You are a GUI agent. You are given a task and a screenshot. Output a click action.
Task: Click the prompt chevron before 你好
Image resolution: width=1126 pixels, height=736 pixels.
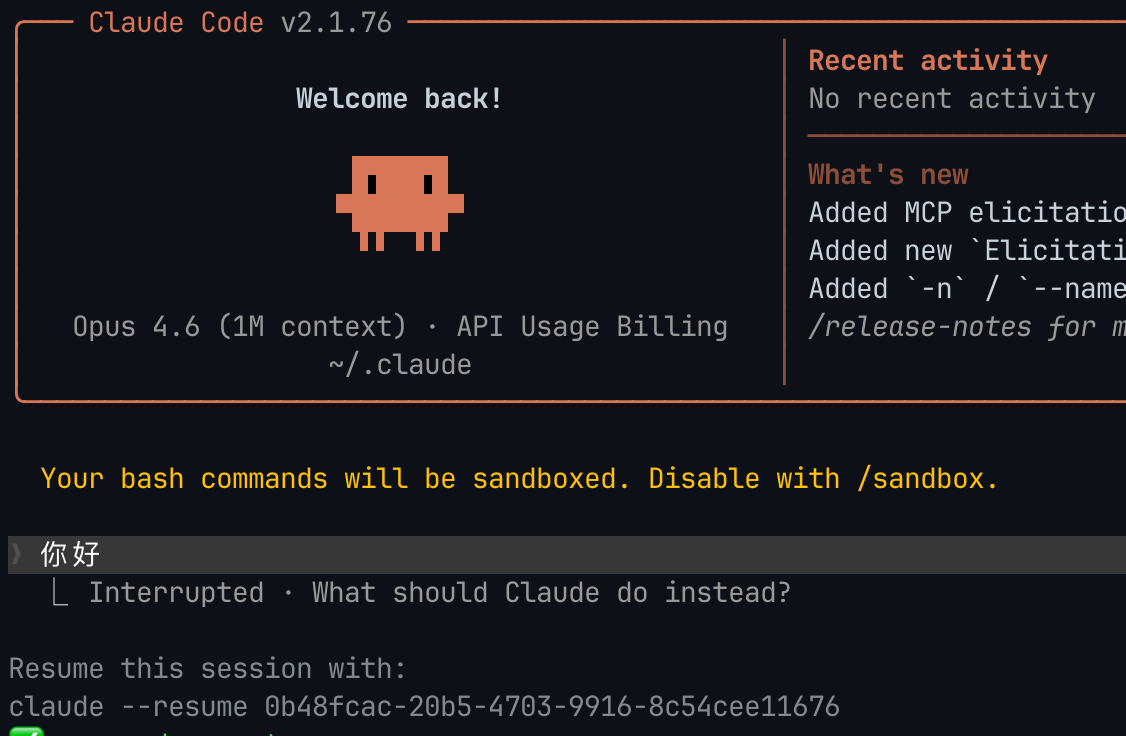(16, 554)
